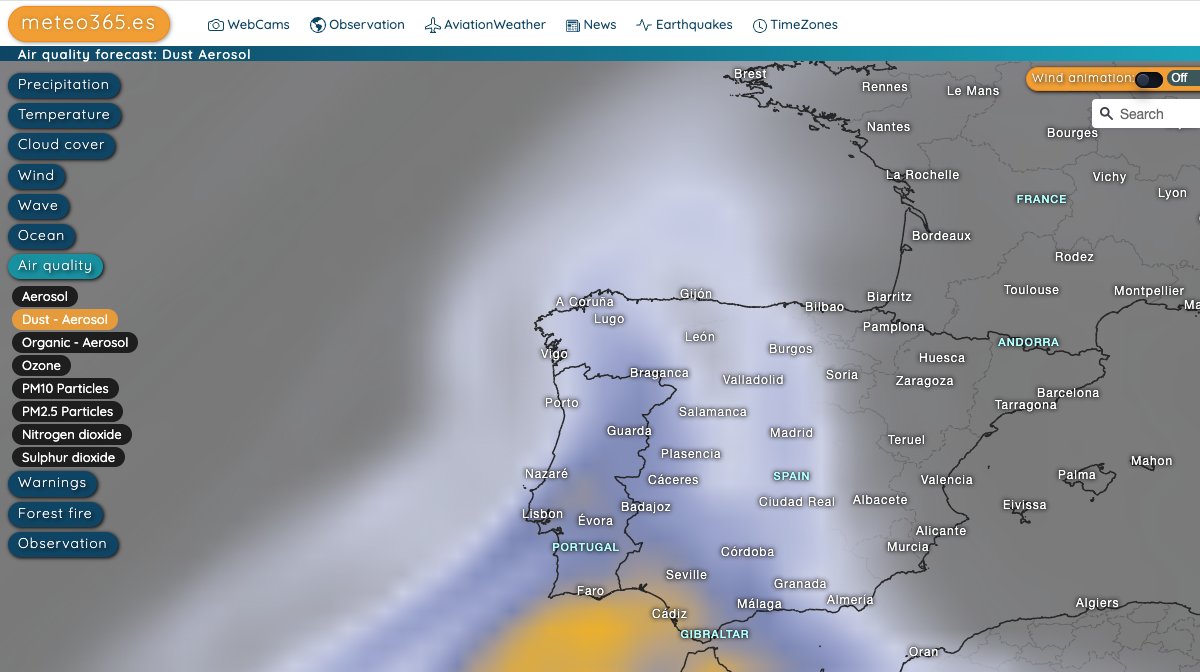Click Algiers on the map

1097,603
